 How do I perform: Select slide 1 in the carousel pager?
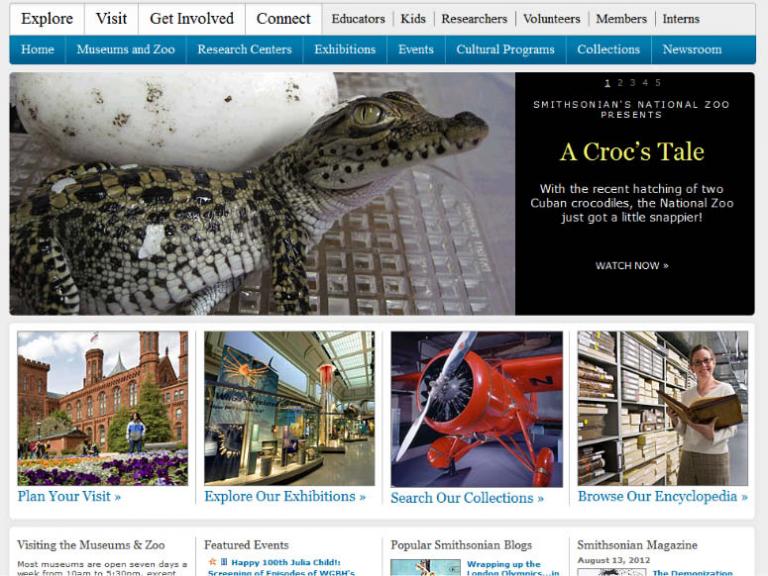coord(607,83)
